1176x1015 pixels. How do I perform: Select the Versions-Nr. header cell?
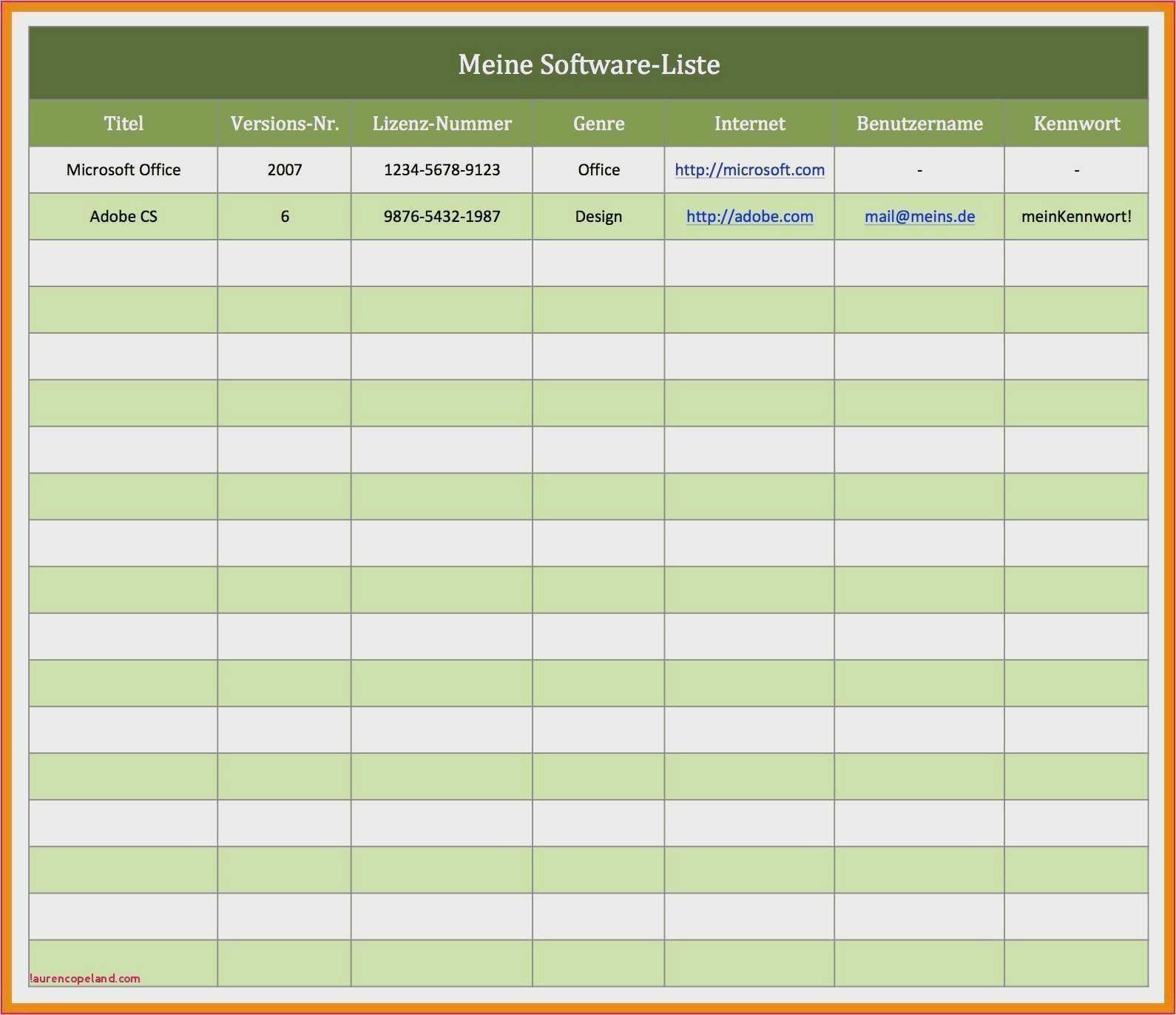pyautogui.click(x=285, y=124)
